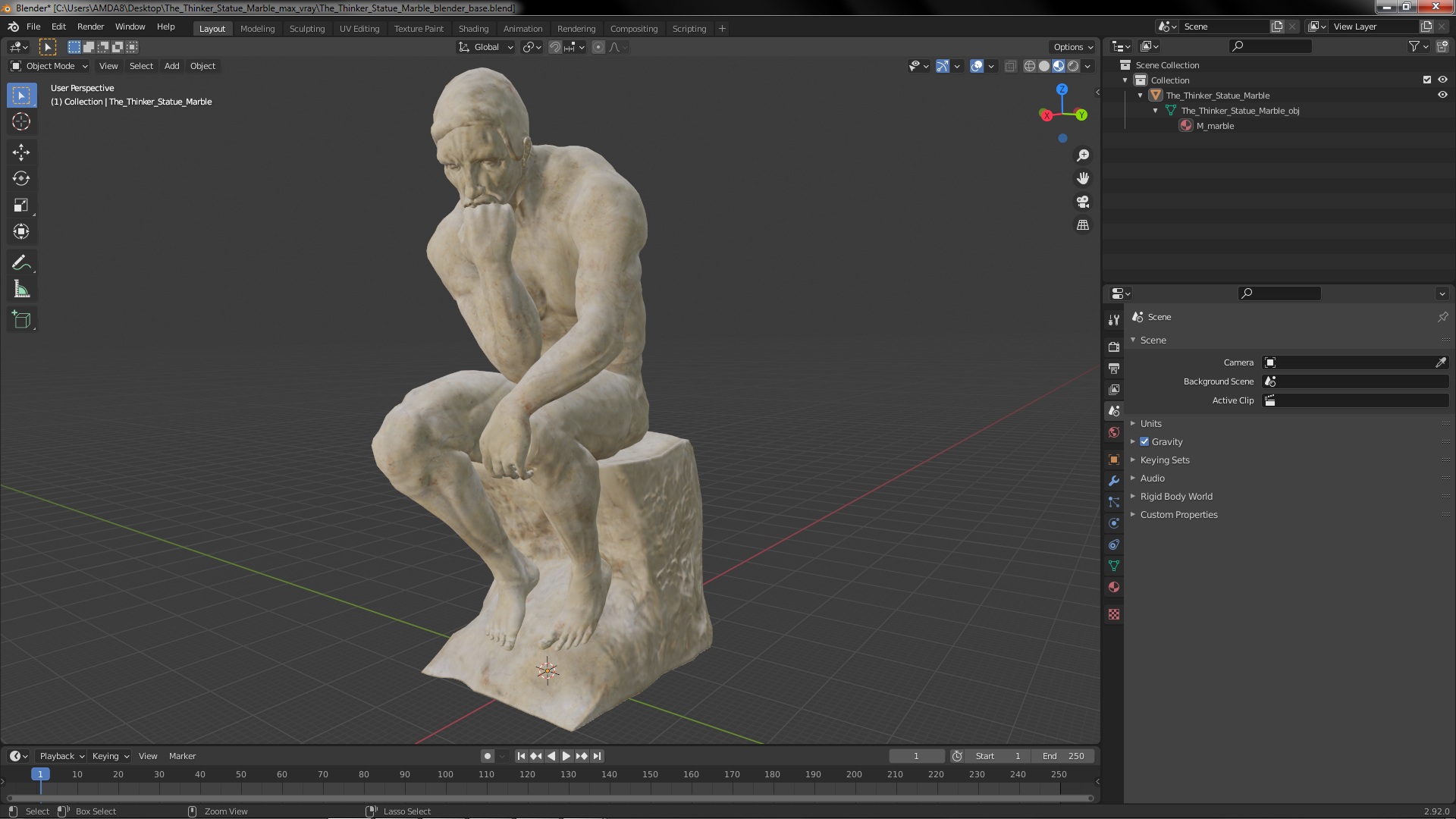Viewport: 1456px width, 819px height.
Task: Open Texture properties checker tab
Action: (x=1113, y=614)
